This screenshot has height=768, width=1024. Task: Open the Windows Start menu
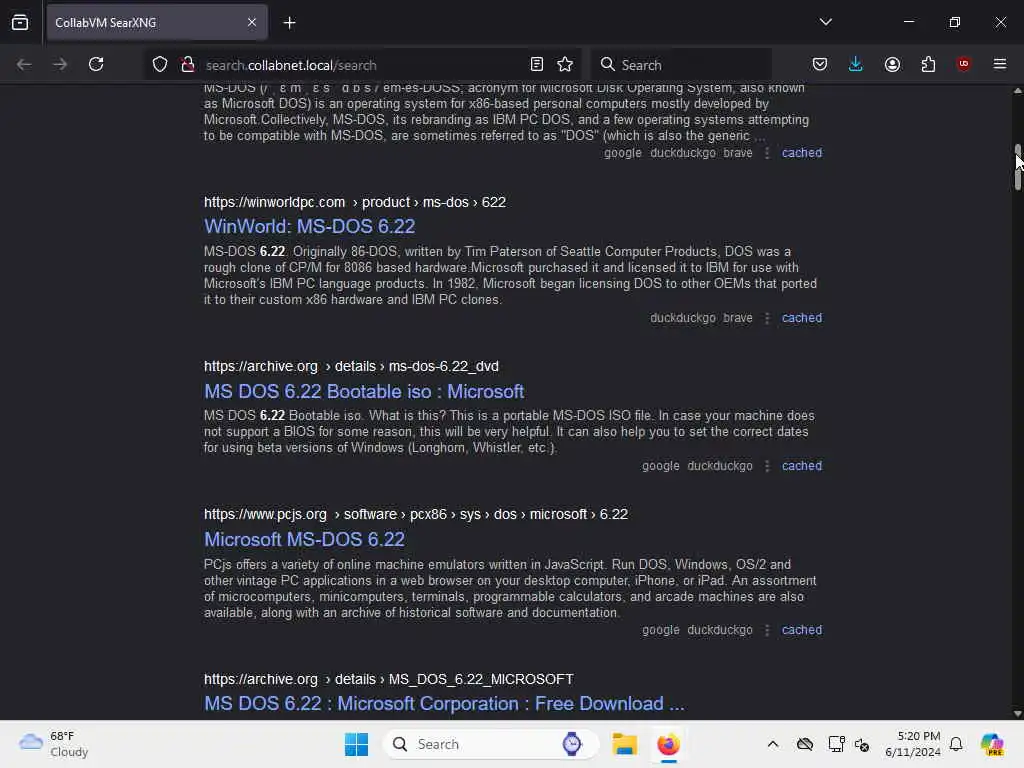pos(356,744)
